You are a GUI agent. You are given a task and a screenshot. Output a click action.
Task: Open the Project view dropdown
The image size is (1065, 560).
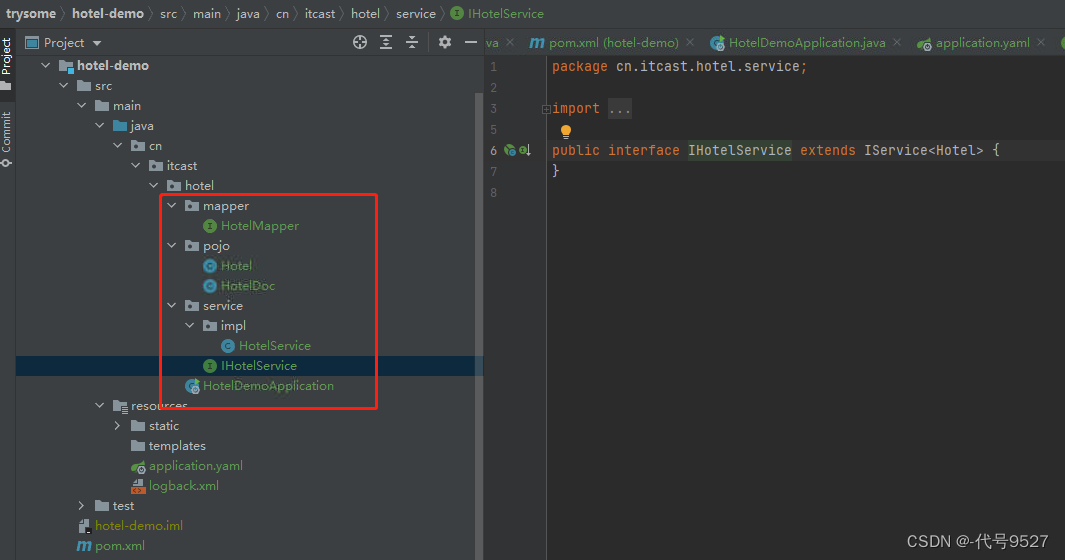pos(63,43)
